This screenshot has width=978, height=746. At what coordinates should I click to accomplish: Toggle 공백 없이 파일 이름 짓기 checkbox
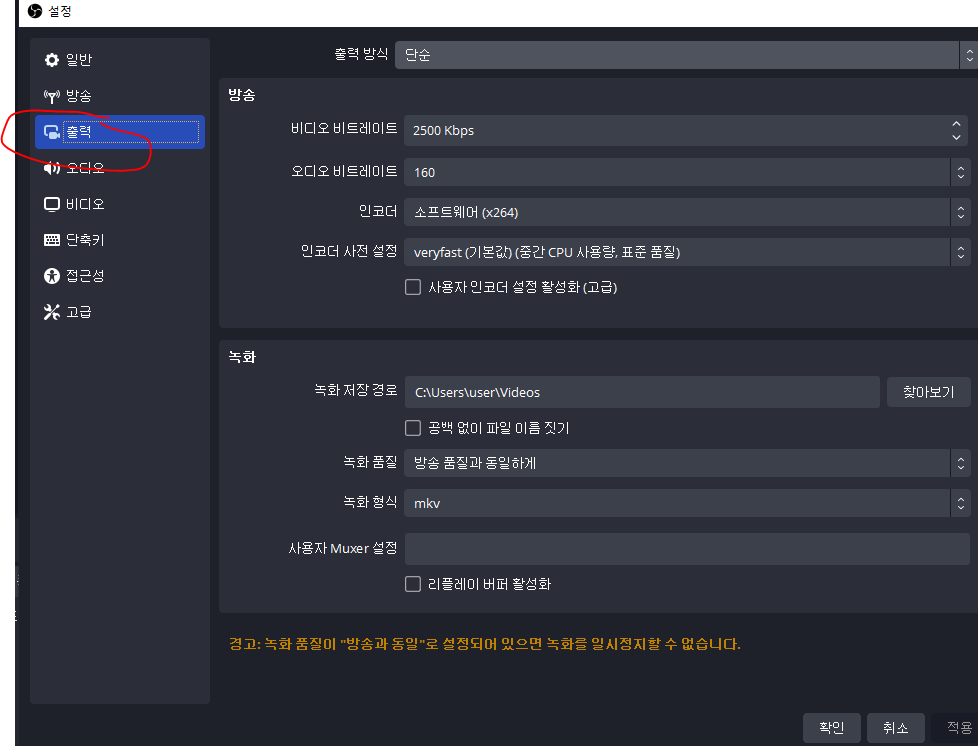[413, 428]
